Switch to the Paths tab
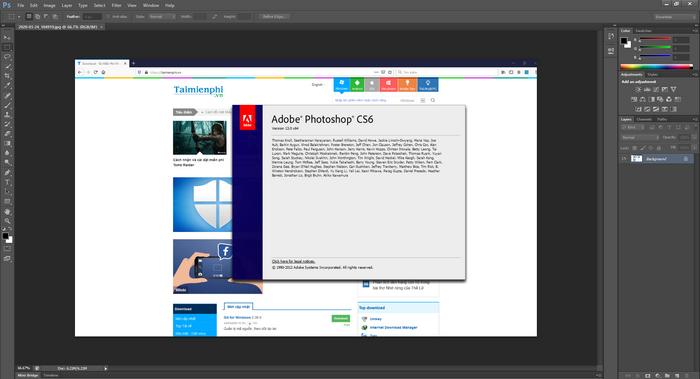Viewport: 700px width, 379px height. point(662,119)
